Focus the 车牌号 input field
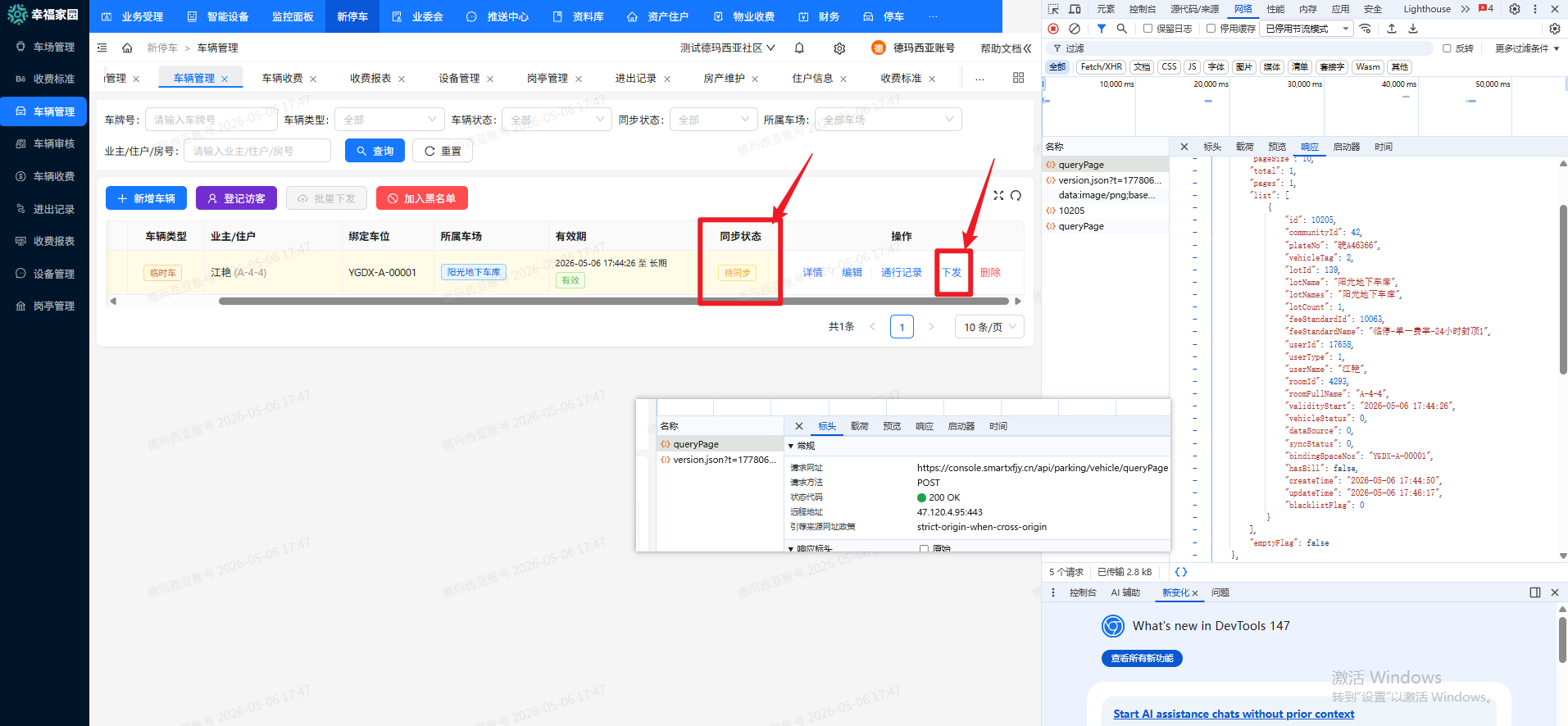Image resolution: width=1568 pixels, height=726 pixels. pos(211,120)
